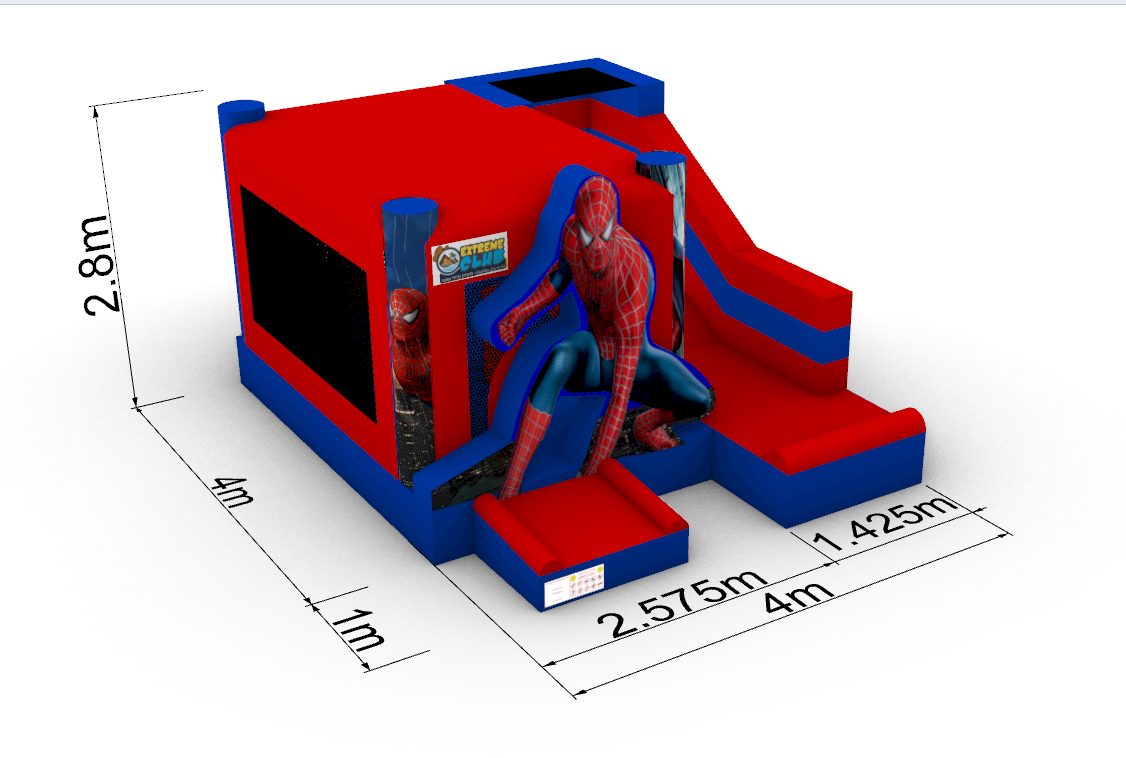This screenshot has height=758, width=1126.
Task: Click the Extreme Club logo sign
Action: pos(470,258)
